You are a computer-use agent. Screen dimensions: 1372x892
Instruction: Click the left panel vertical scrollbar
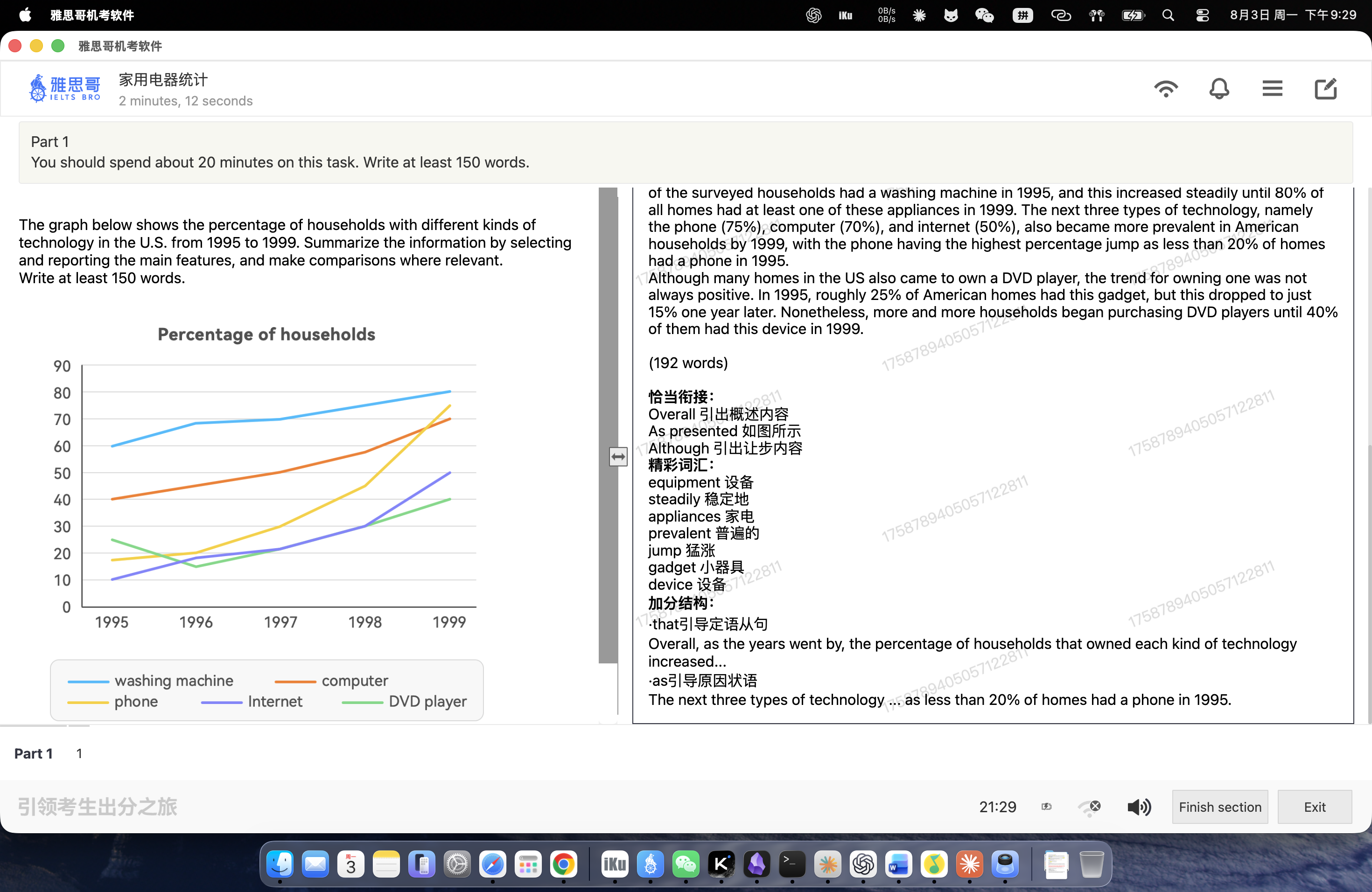pos(608,425)
